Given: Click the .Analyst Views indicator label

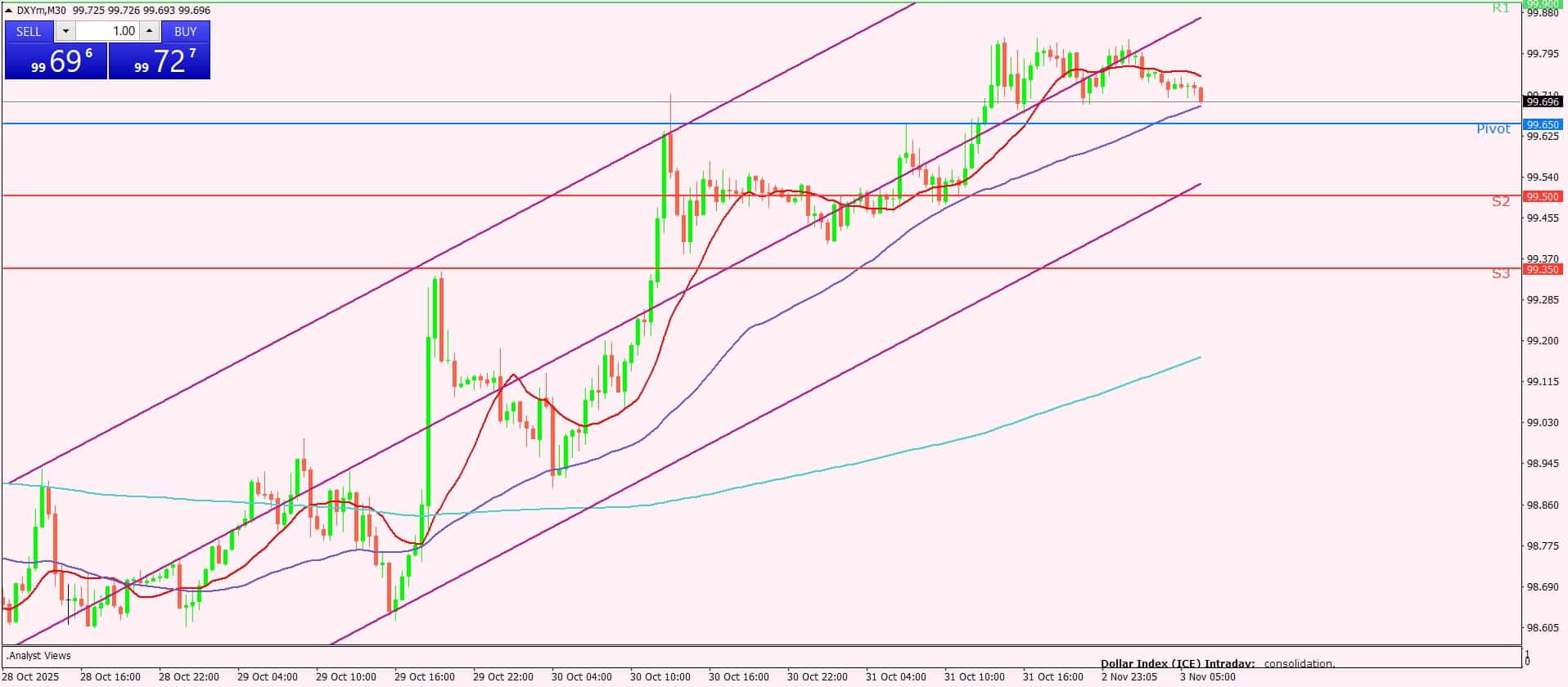Looking at the screenshot, I should click(x=38, y=656).
